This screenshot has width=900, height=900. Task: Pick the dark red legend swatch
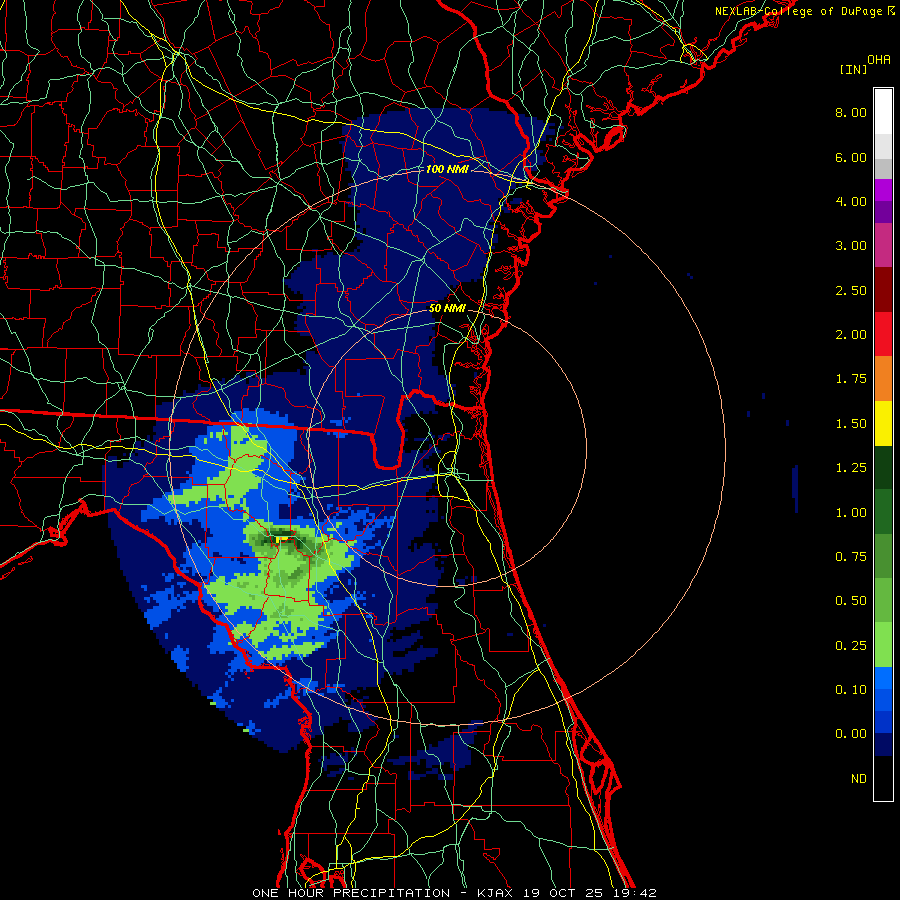883,290
